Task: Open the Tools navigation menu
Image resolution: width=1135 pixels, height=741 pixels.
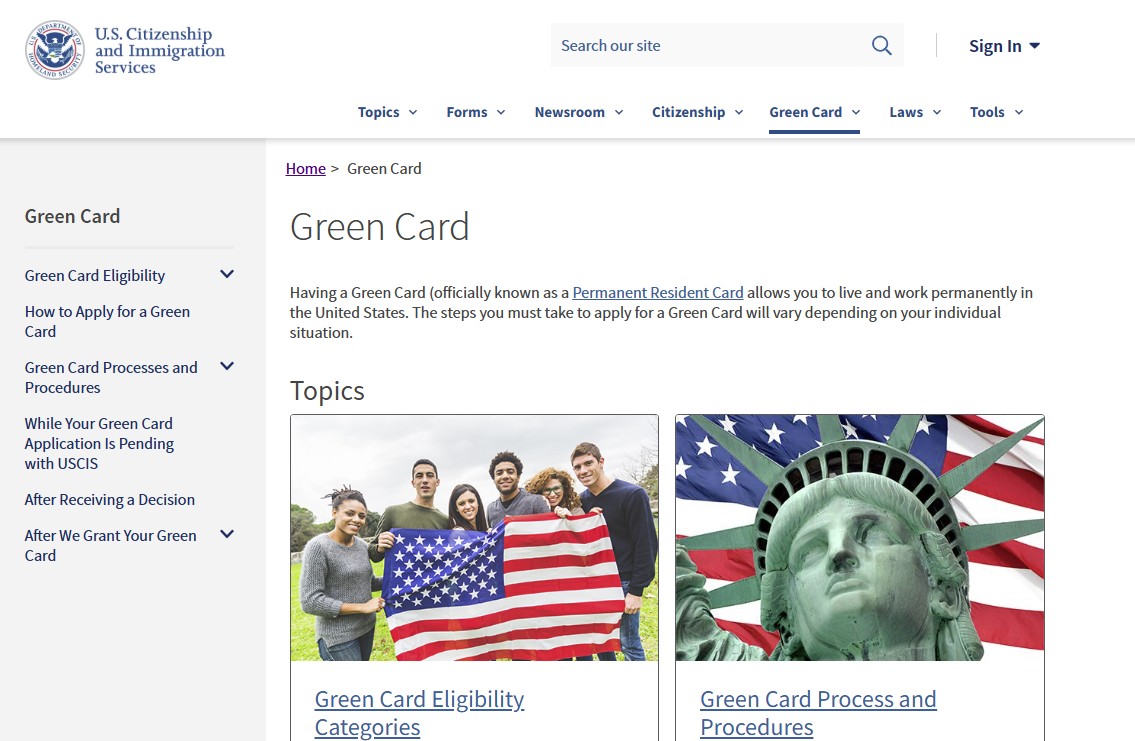Action: [996, 112]
